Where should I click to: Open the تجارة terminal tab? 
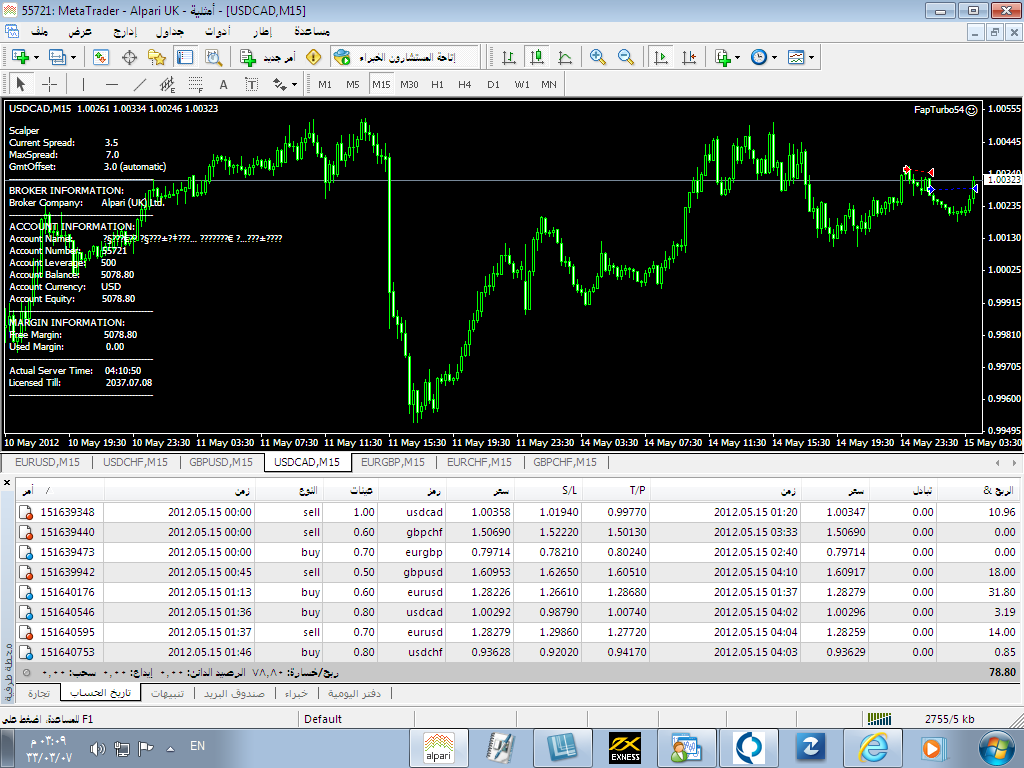pyautogui.click(x=39, y=693)
